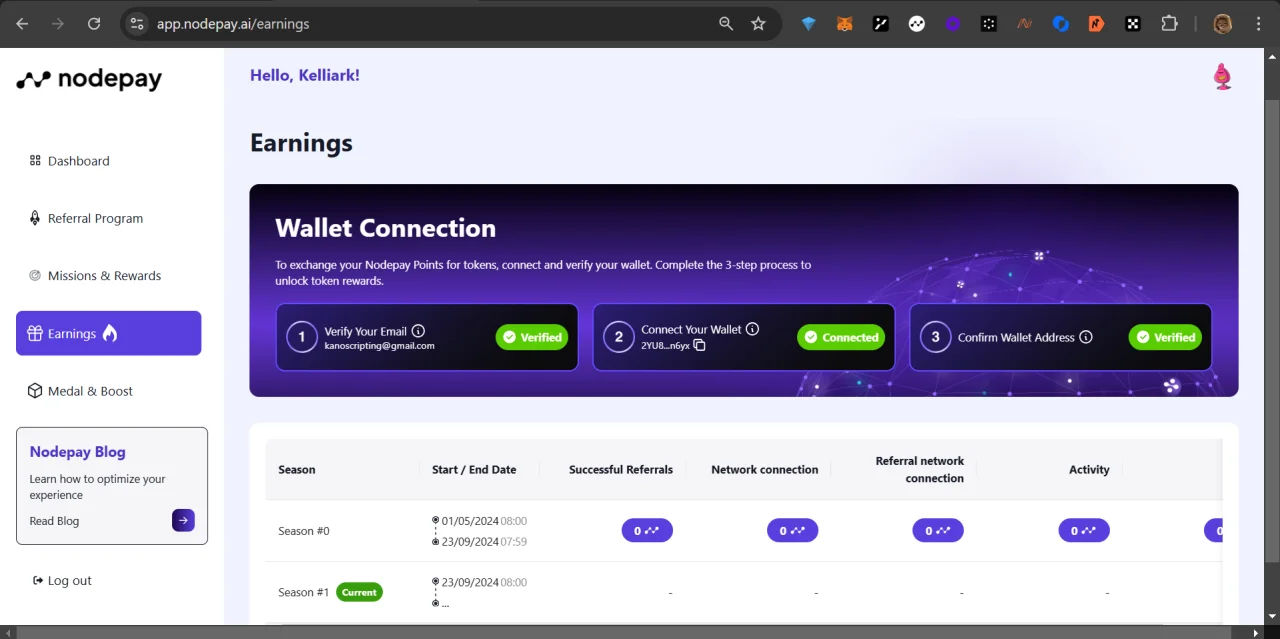Click the vertical page scrollbar
This screenshot has width=1280, height=639.
click(x=1271, y=330)
